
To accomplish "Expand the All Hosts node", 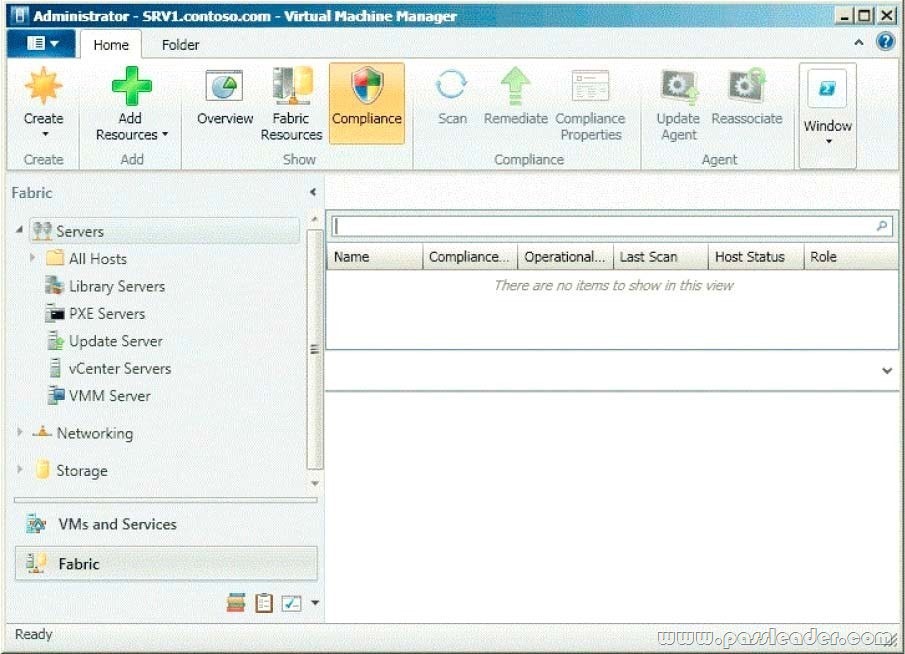I will coord(32,257).
